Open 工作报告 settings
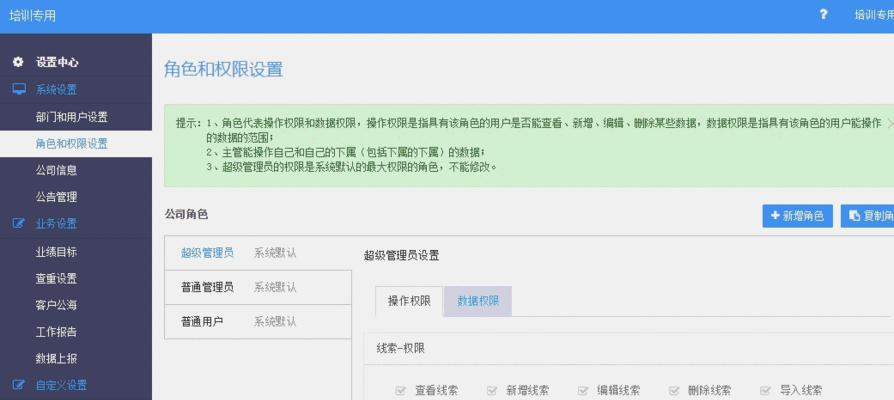Viewport: 894px width, 400px height. point(56,332)
